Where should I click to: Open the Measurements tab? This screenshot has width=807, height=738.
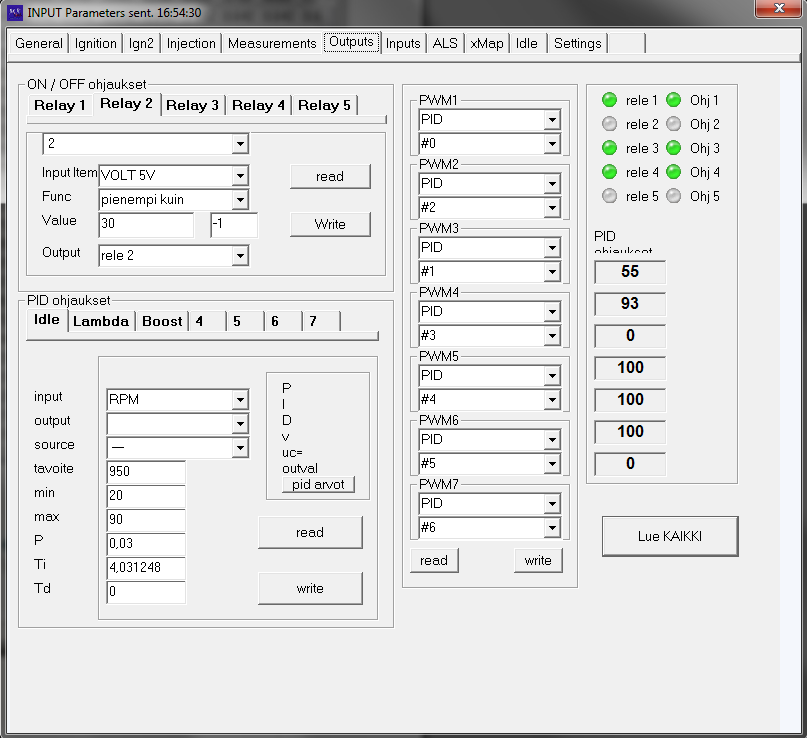point(272,43)
